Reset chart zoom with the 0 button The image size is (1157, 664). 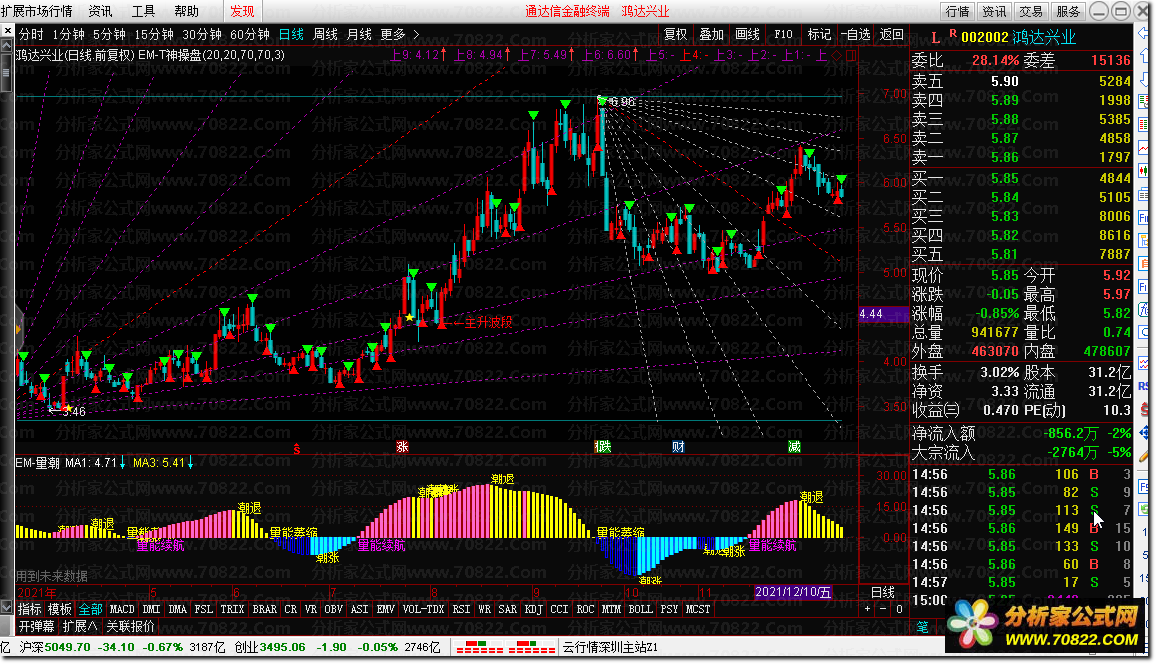pos(899,609)
